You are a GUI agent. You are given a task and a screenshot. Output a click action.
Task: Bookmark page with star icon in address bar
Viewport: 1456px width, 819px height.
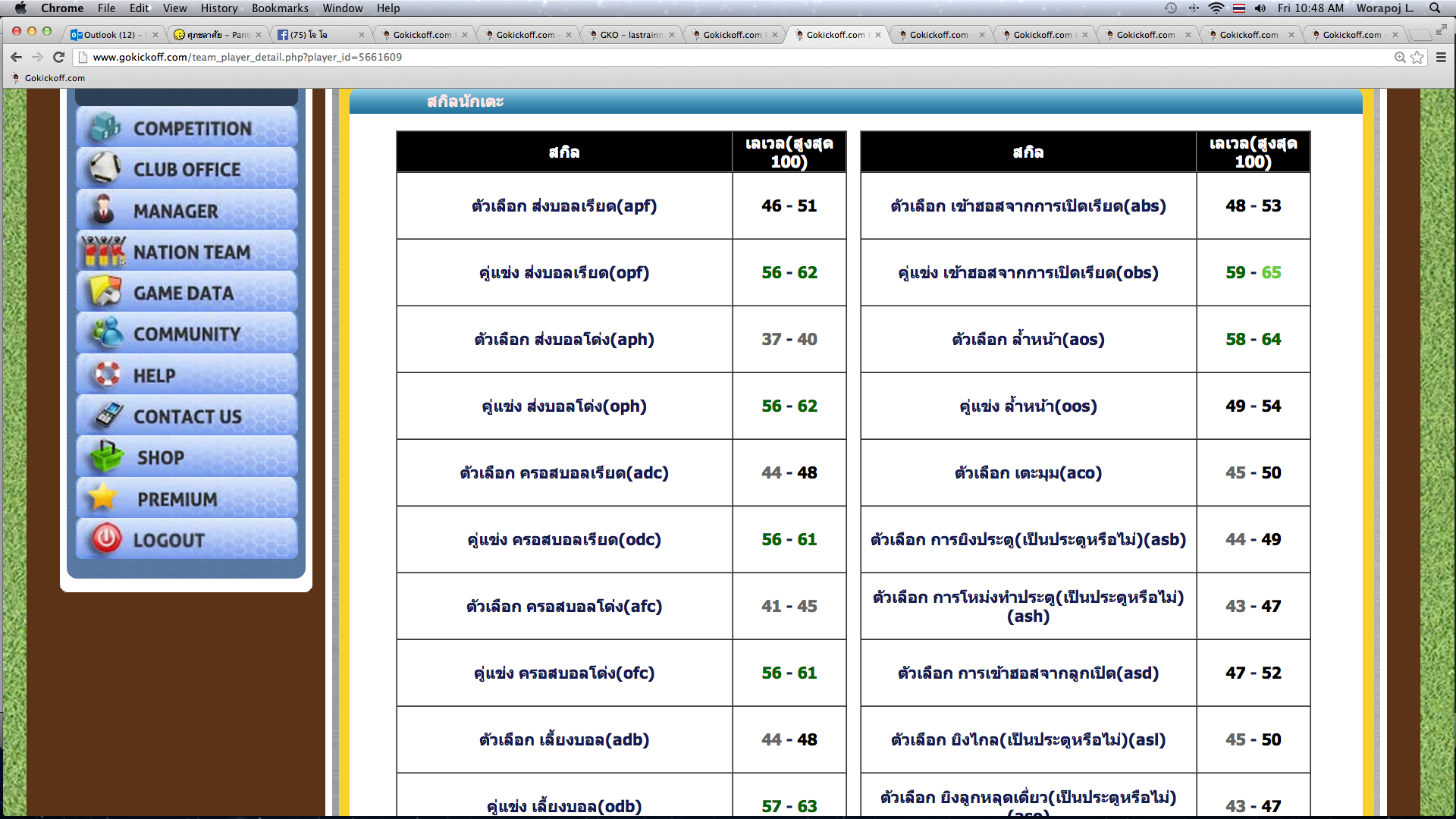[x=1417, y=57]
